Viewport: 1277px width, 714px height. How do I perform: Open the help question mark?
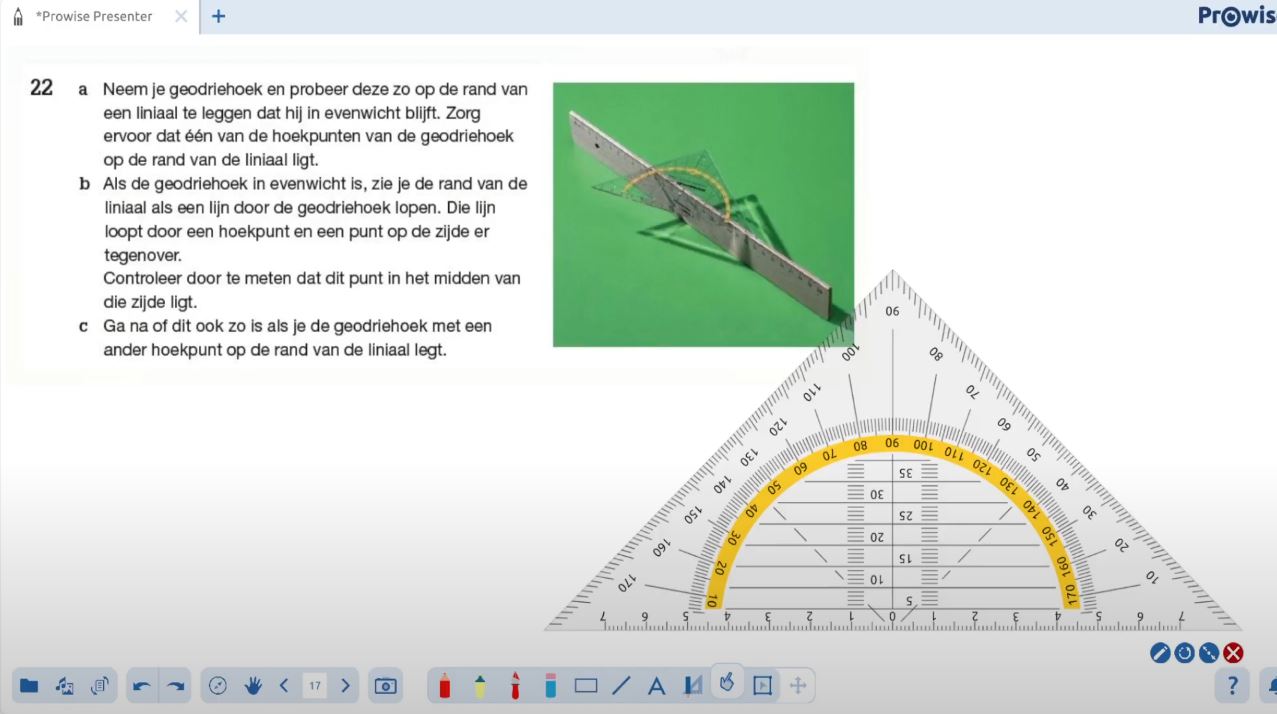(1232, 686)
